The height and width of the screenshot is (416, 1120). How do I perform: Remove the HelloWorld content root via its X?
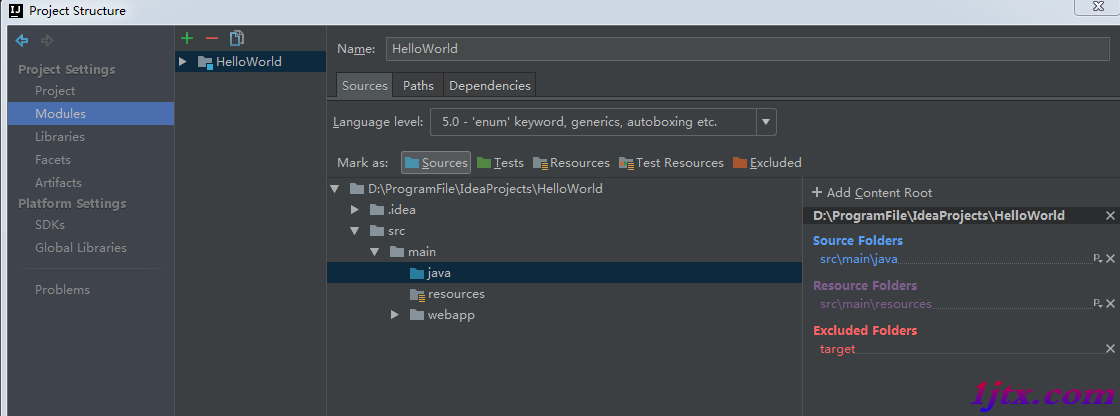coord(1110,215)
